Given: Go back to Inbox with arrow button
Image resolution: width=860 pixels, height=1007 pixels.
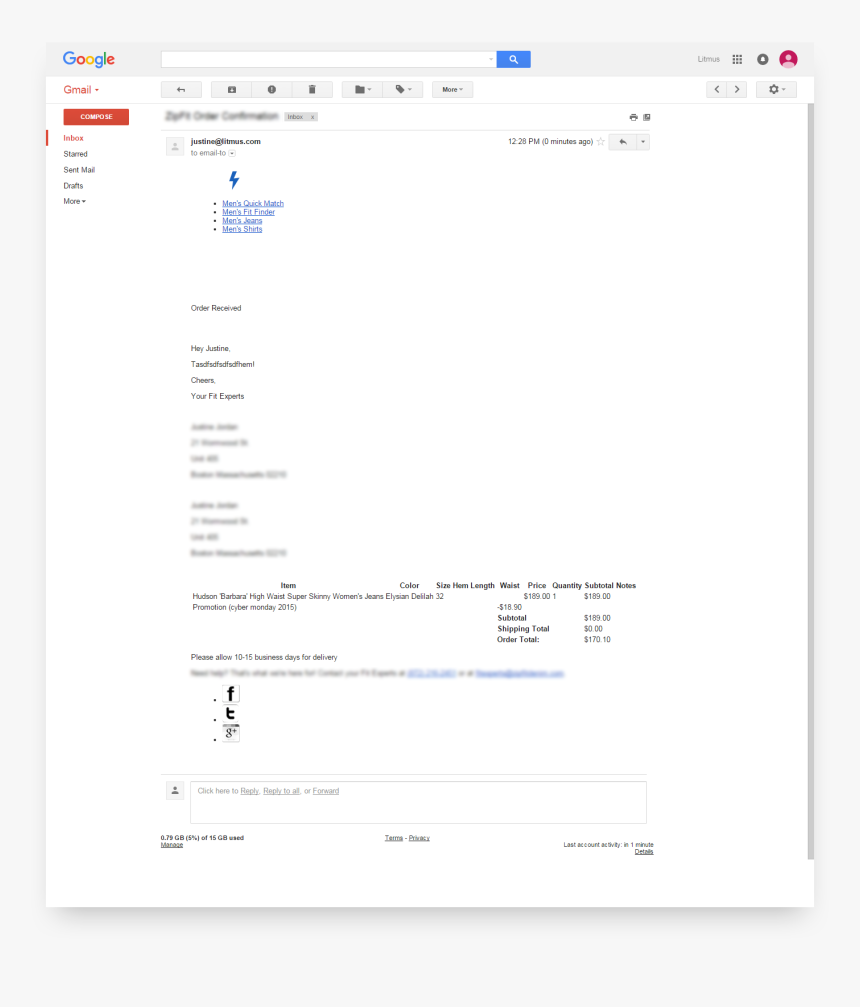Looking at the screenshot, I should pyautogui.click(x=181, y=89).
